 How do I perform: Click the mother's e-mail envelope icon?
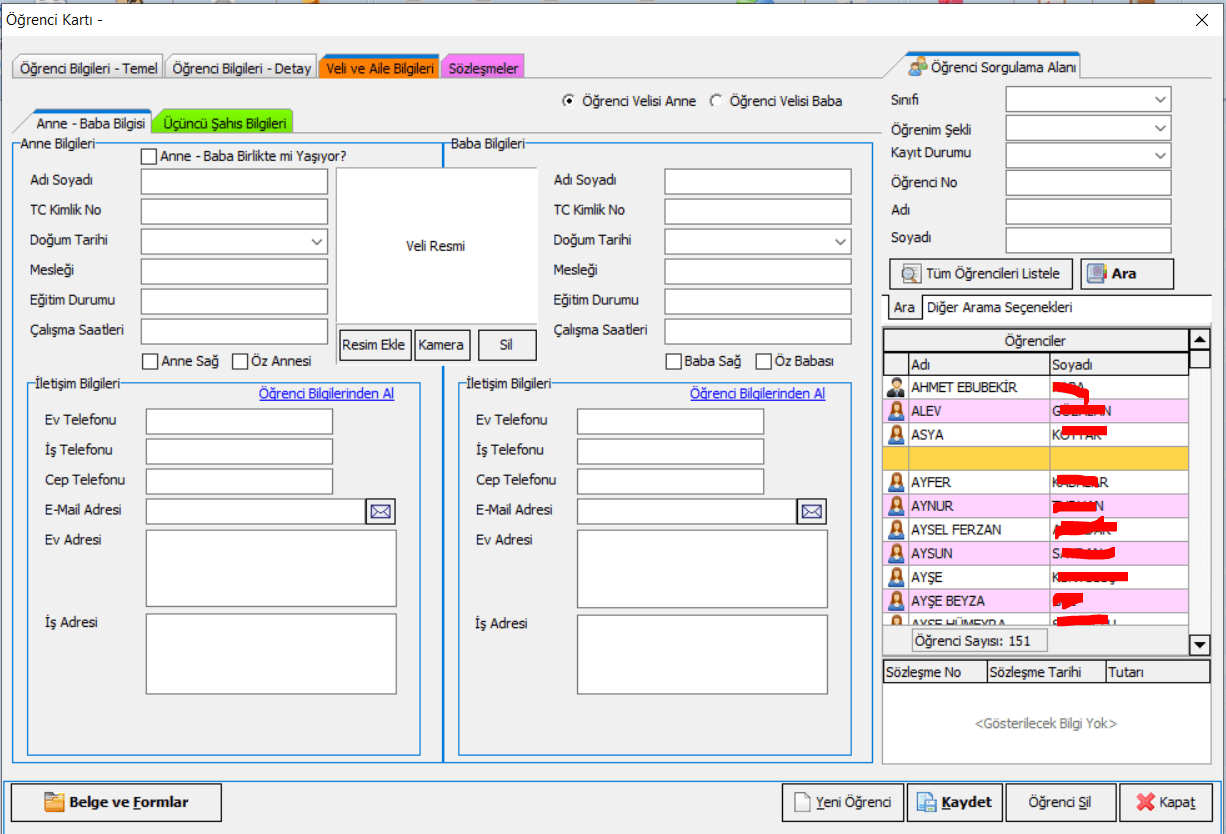click(381, 512)
